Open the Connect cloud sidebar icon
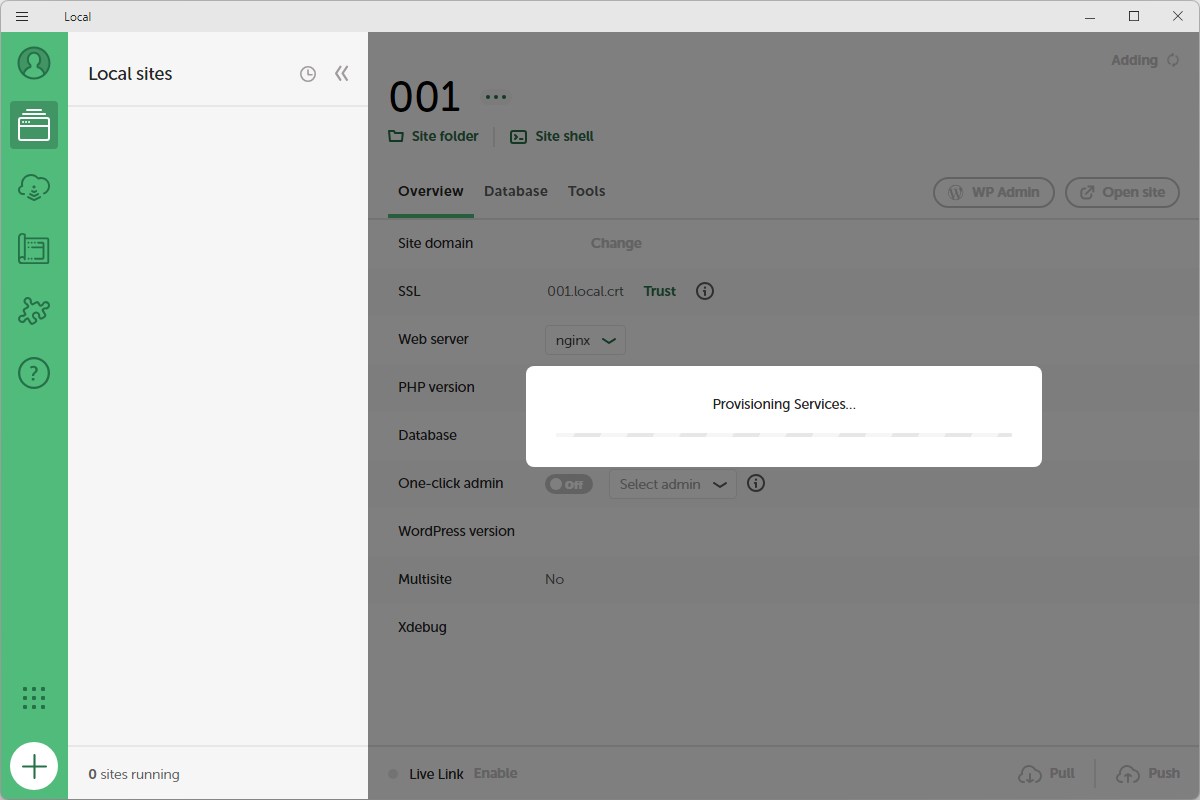 pos(34,187)
